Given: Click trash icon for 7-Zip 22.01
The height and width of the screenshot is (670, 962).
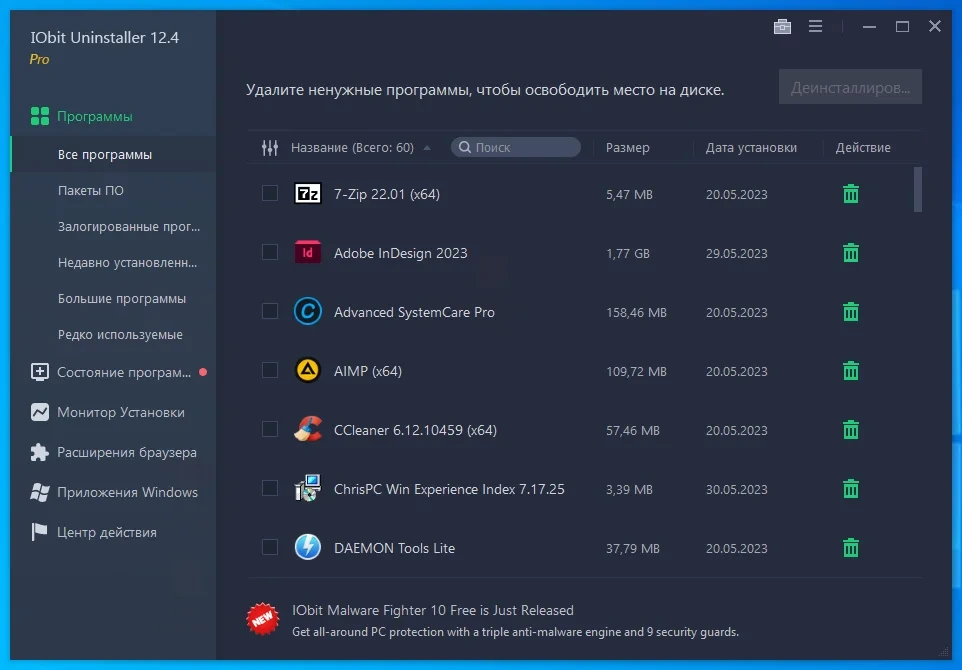Looking at the screenshot, I should [850, 194].
